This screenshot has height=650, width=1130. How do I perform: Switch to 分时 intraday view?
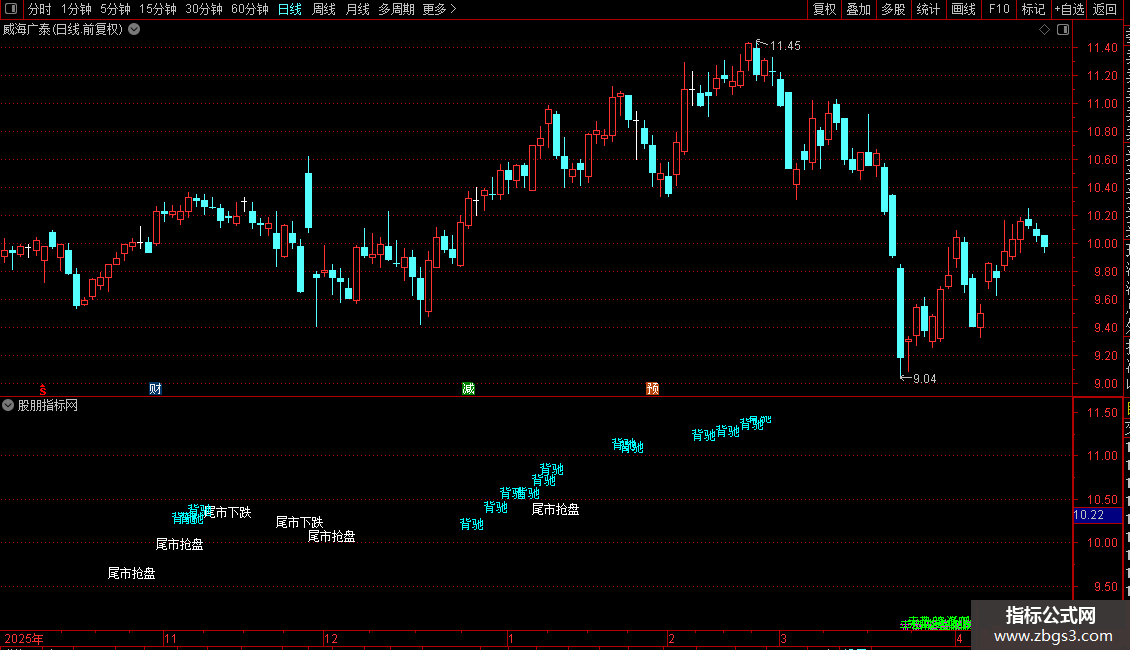coord(40,9)
